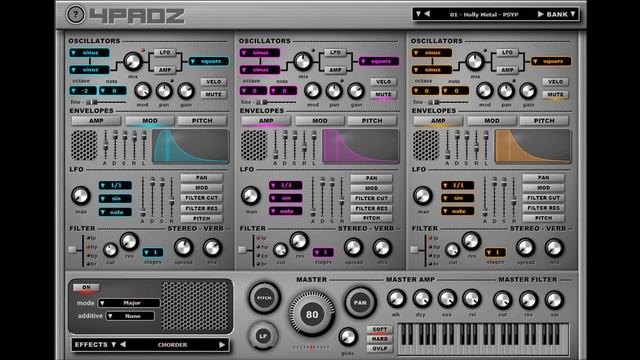Click orange LFO FILTER RES button
Viewport: 640px width, 360px height.
(543, 208)
